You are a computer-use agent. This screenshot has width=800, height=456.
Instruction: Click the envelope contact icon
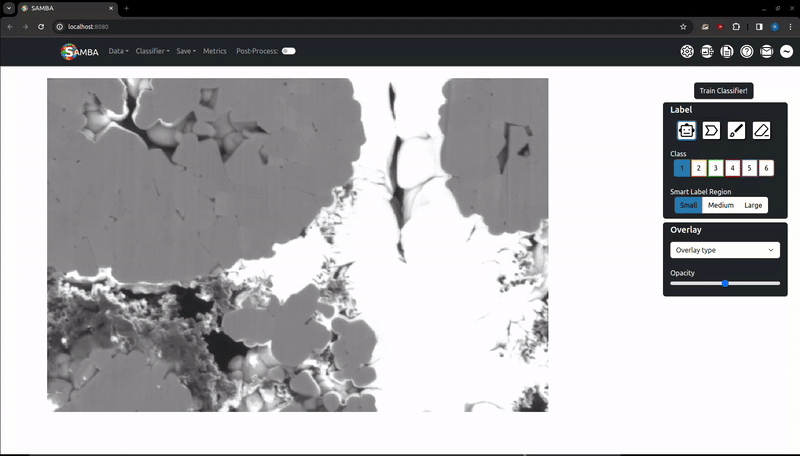tap(766, 52)
